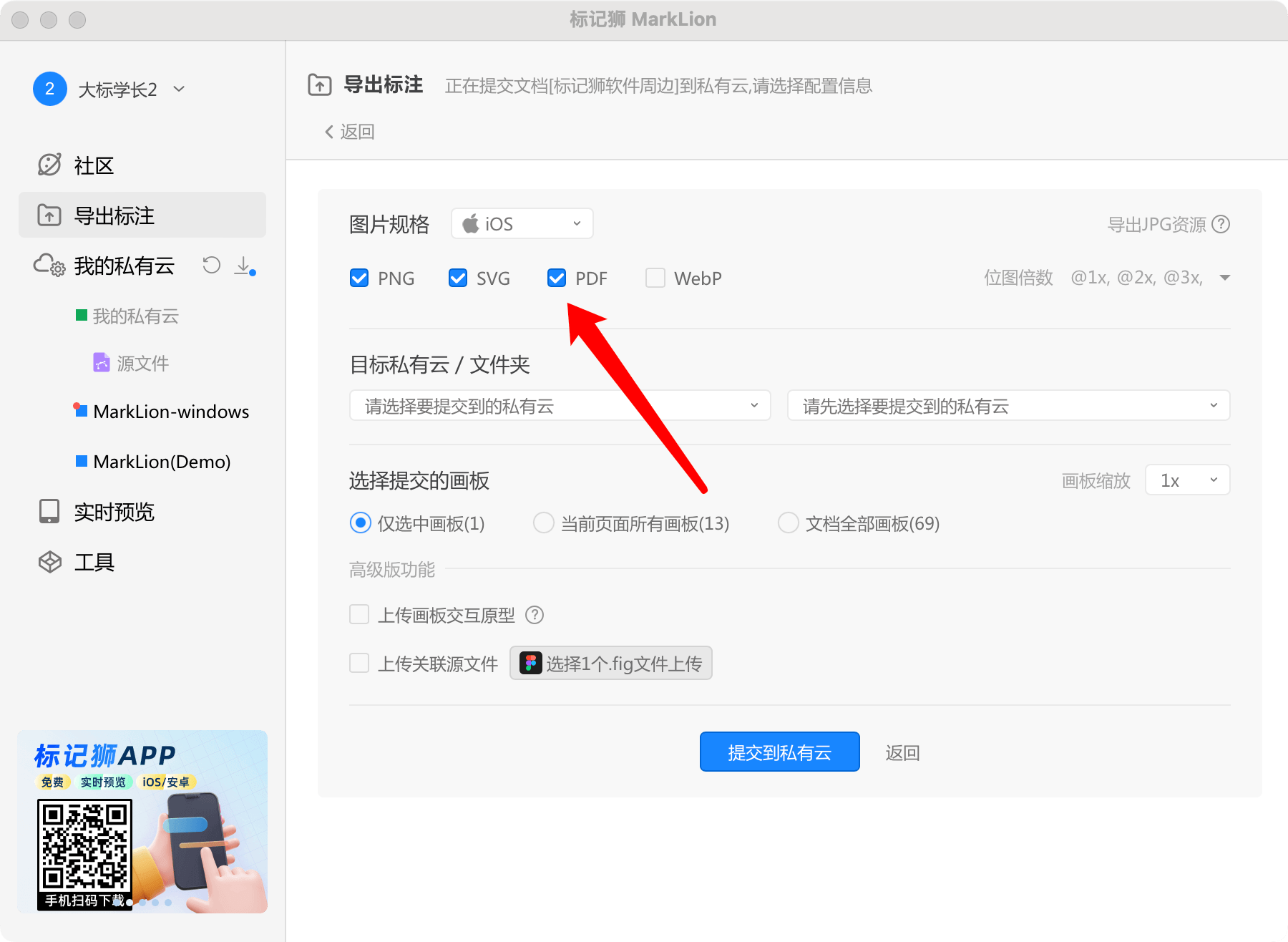
Task: Select the 实时预览 phone icon
Action: click(48, 510)
